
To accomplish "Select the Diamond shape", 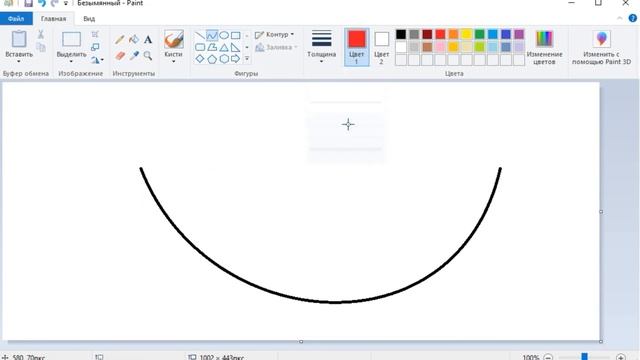I will [x=200, y=59].
